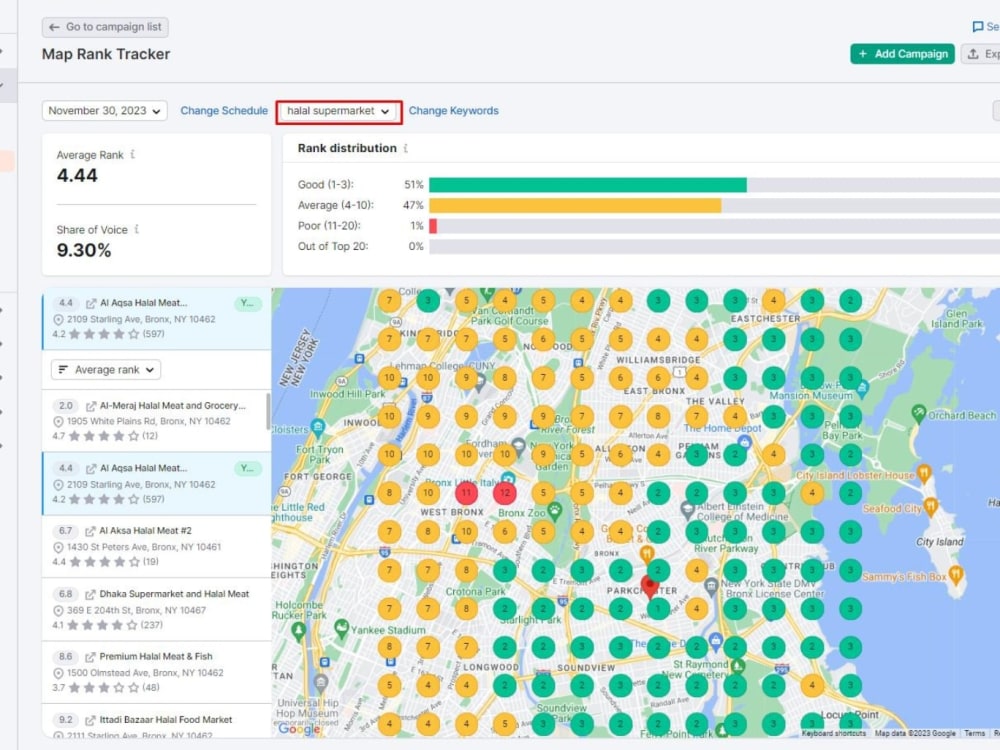
Task: Click the (237) reviews count for Dhaka Supermarket
Action: [152, 626]
